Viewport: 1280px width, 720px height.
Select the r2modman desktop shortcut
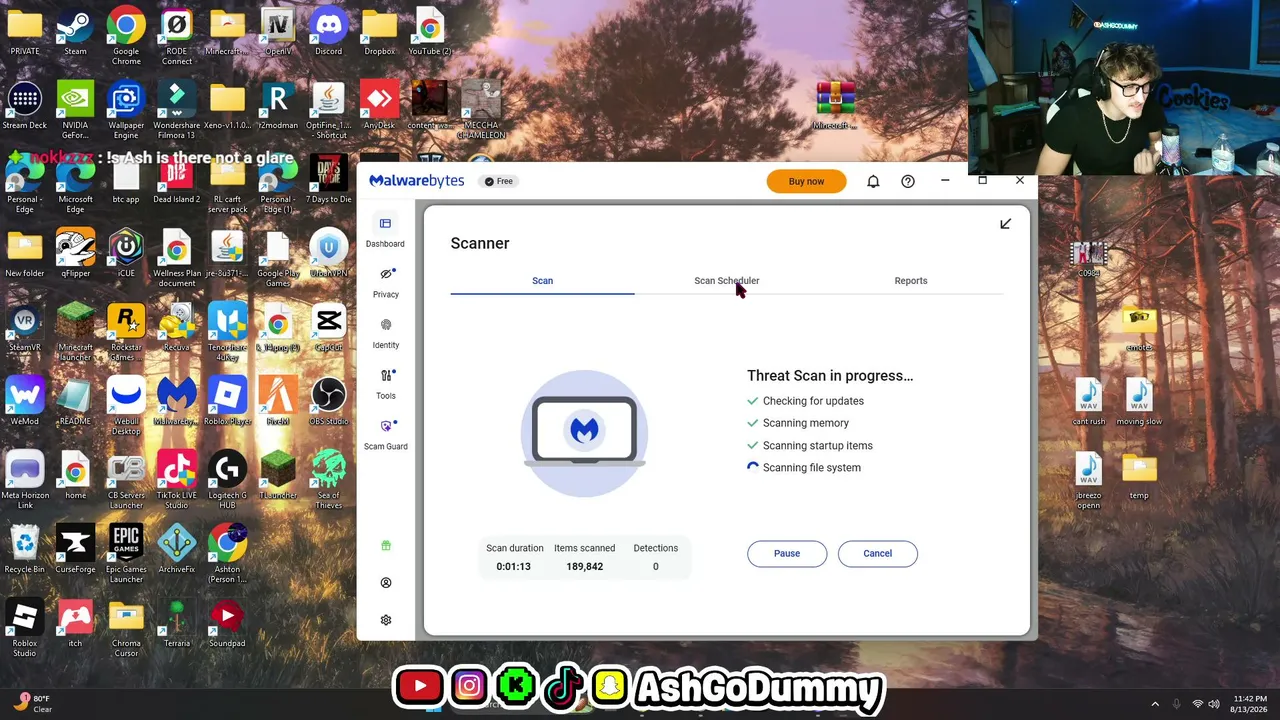tap(278, 107)
